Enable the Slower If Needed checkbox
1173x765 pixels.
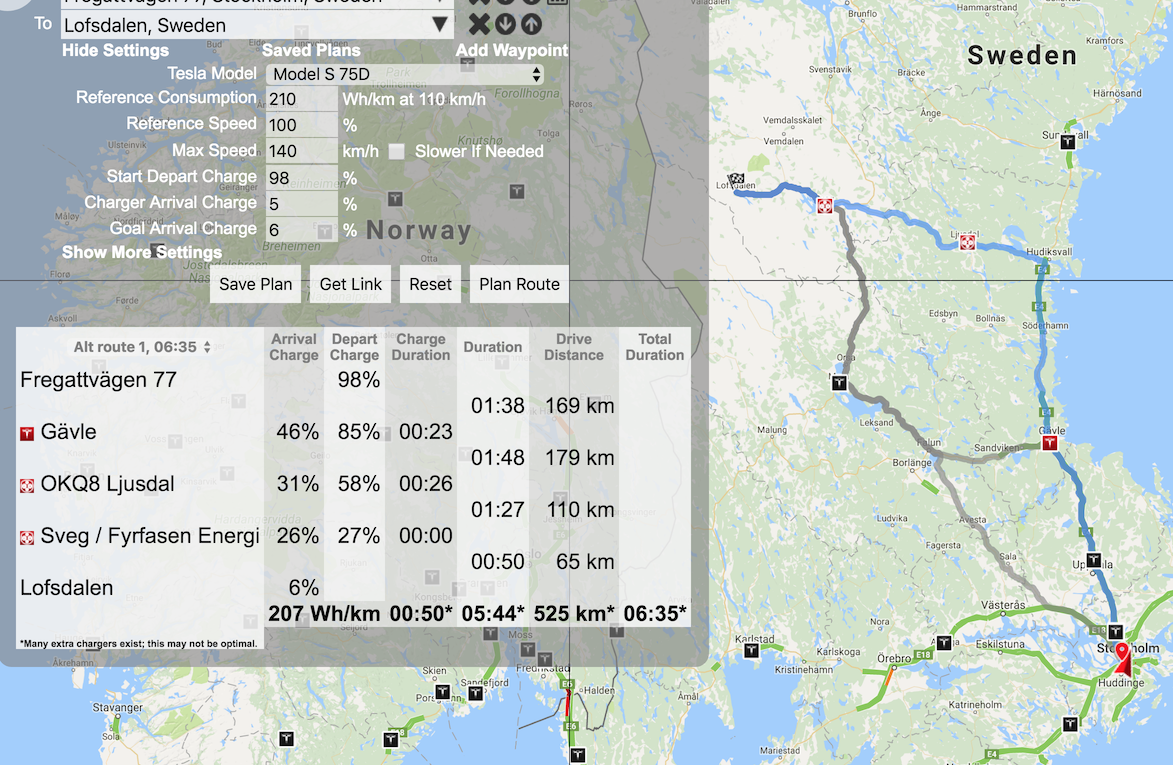[396, 152]
